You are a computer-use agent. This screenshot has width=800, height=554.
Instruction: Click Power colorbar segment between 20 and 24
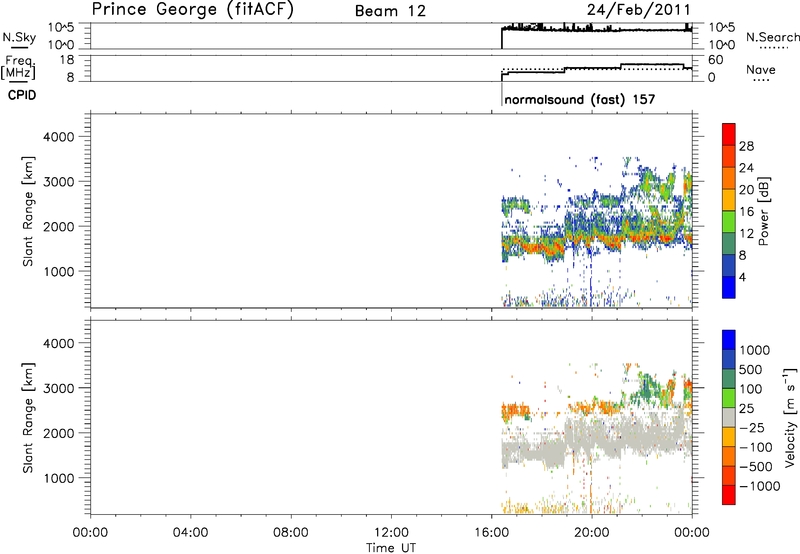tap(729, 179)
